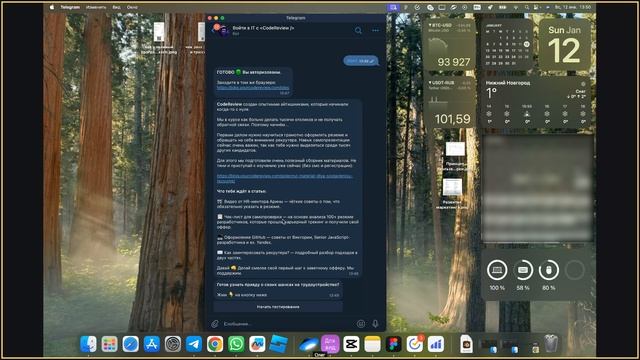Screen dimensions: 640x360
Task: Open System Settings from the dock
Action: point(173,344)
